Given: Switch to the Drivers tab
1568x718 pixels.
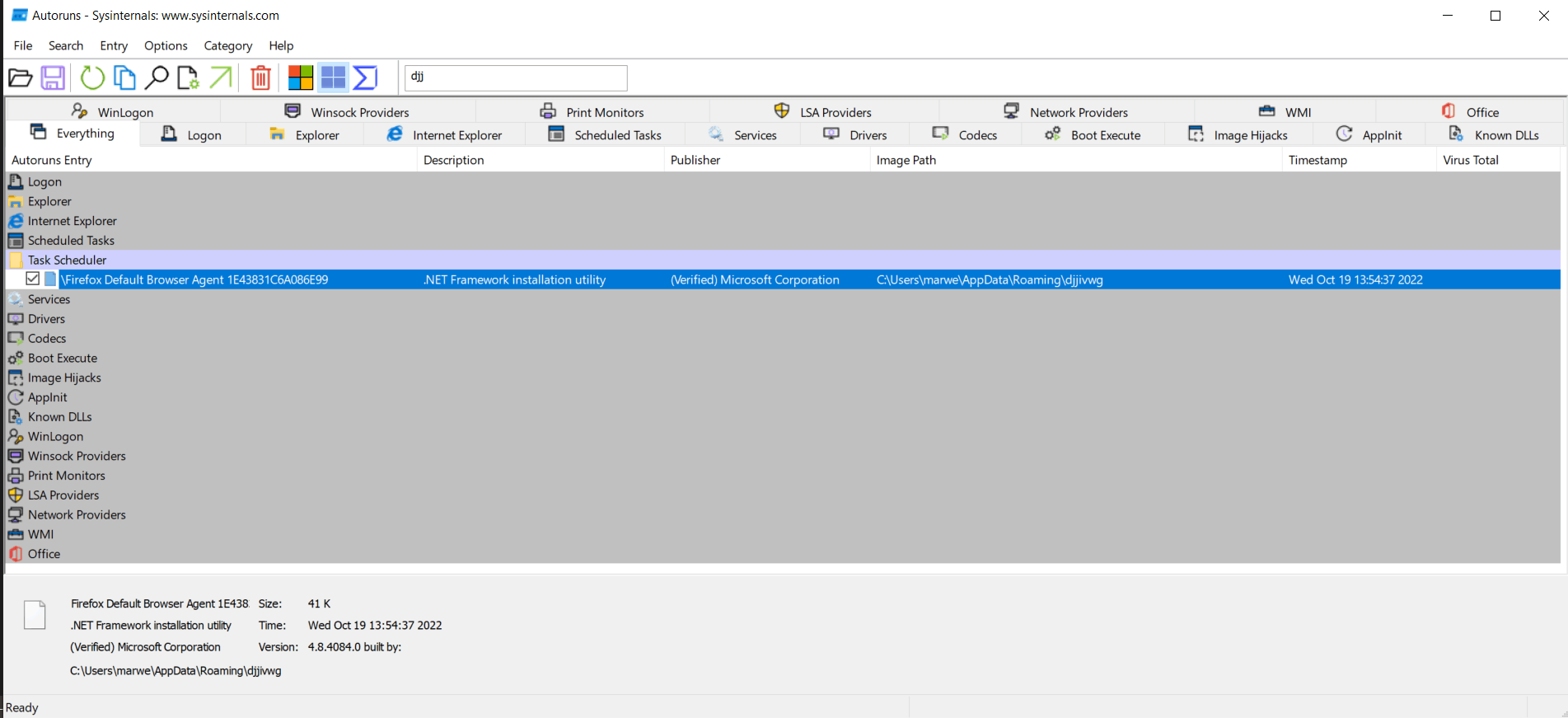Looking at the screenshot, I should pos(855,134).
